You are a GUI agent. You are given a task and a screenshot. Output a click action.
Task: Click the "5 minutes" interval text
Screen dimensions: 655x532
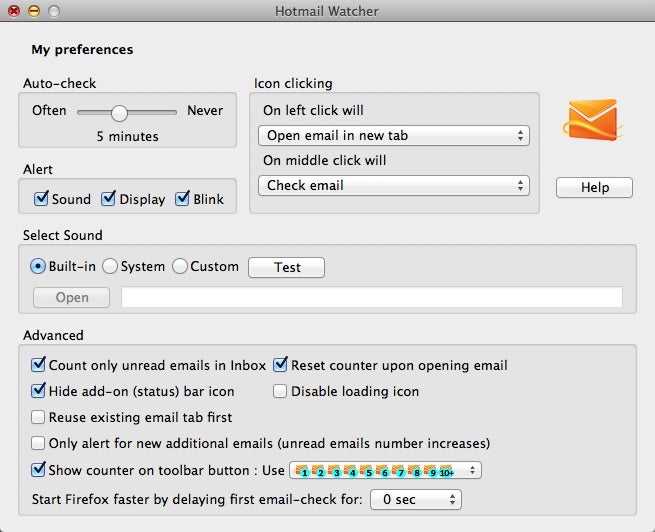pos(127,136)
